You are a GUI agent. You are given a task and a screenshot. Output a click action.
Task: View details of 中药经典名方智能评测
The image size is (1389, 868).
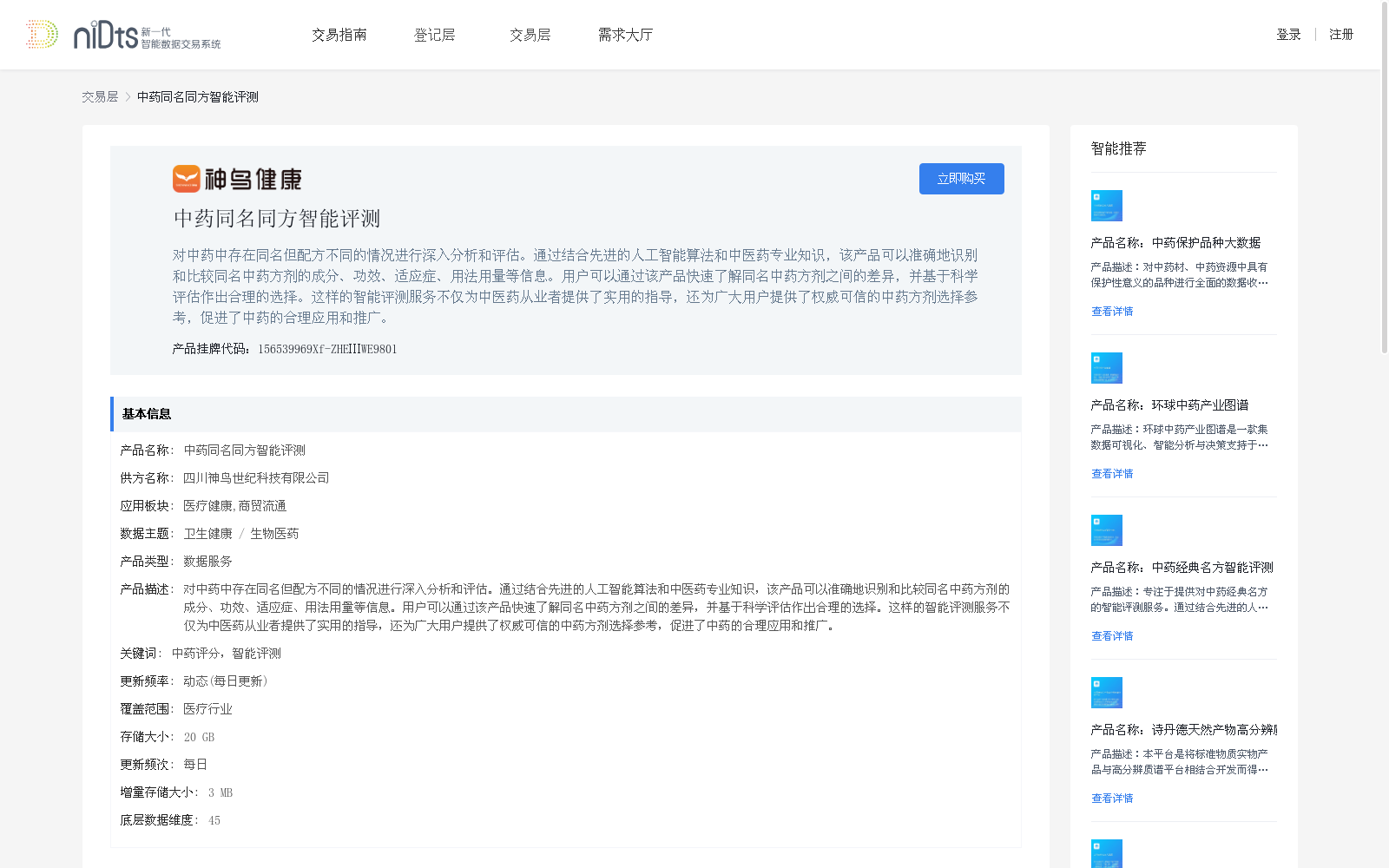coord(1112,636)
